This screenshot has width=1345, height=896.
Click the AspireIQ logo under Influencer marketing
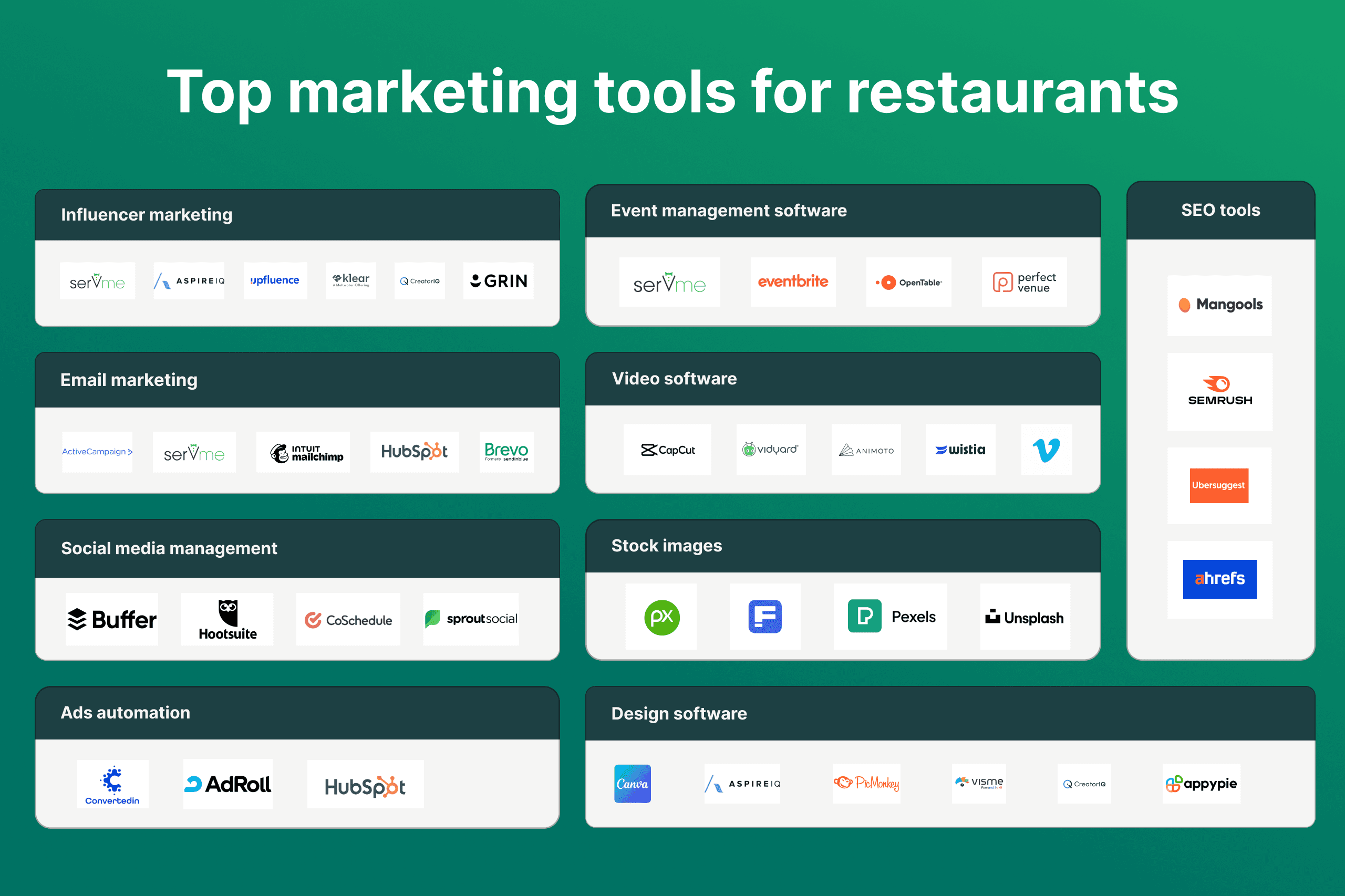pyautogui.click(x=189, y=280)
